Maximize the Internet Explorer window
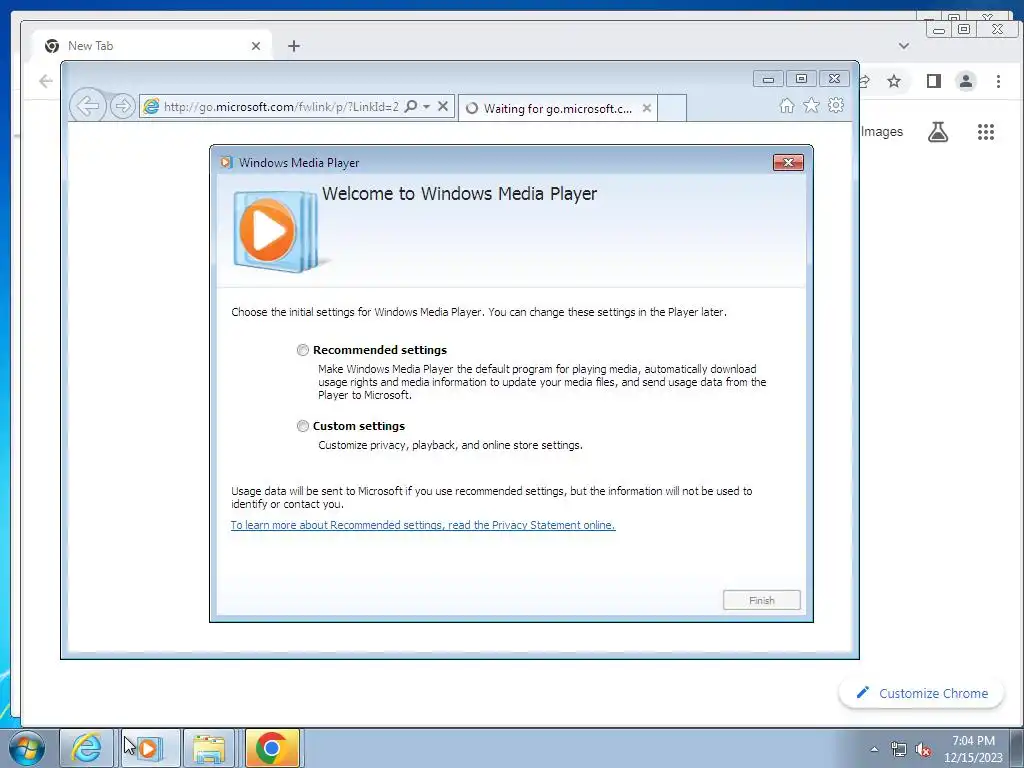 click(x=801, y=79)
